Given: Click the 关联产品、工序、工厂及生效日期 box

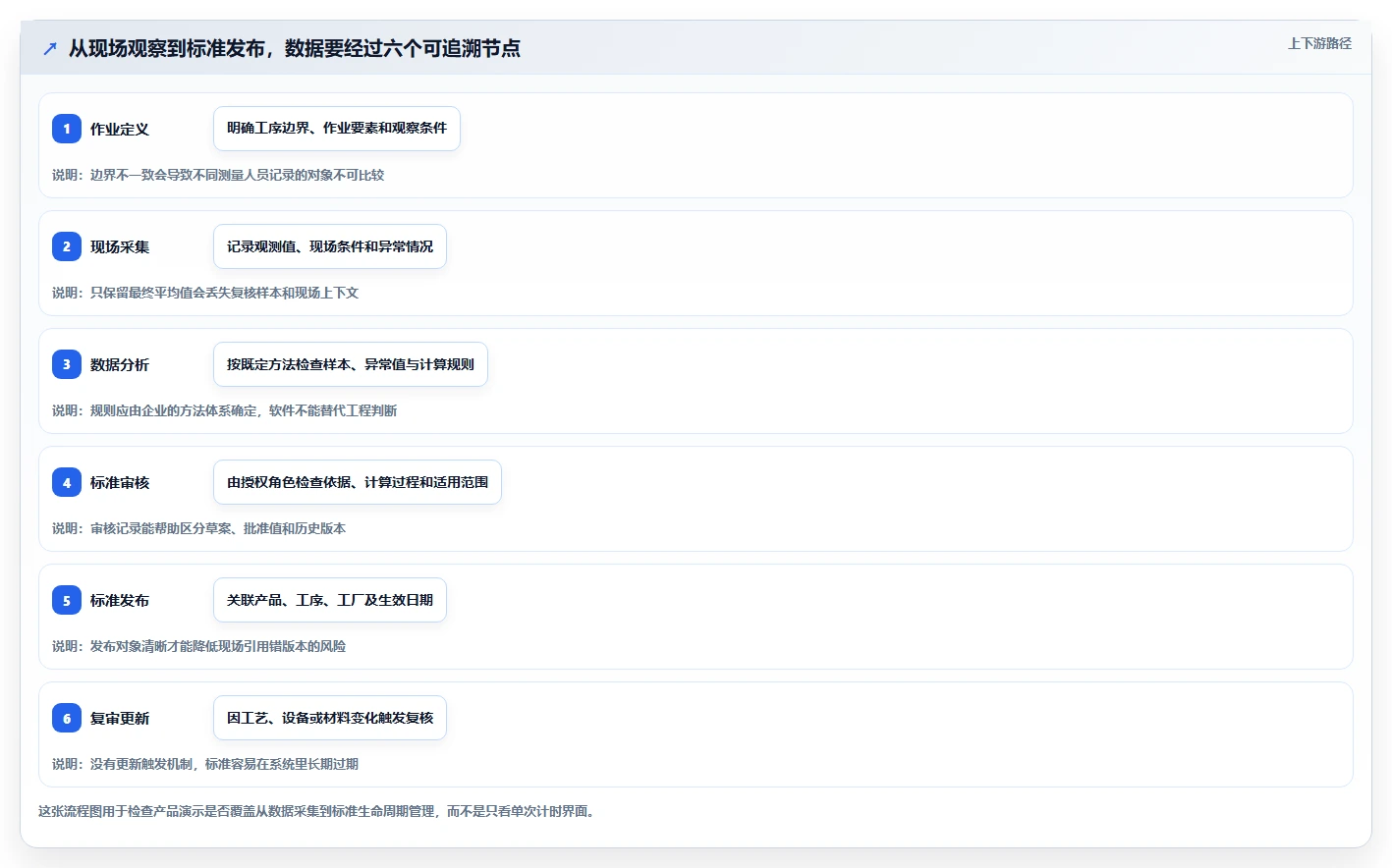Looking at the screenshot, I should click(x=330, y=600).
